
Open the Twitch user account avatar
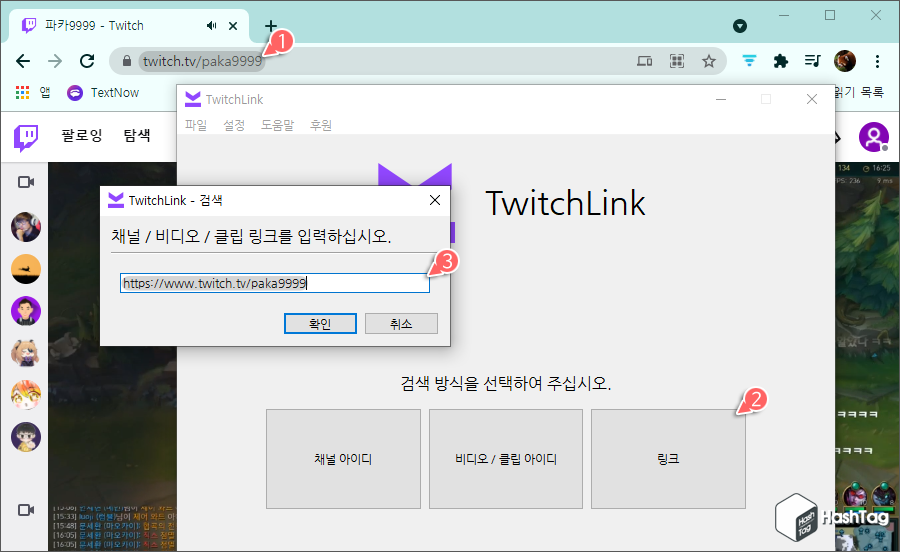click(x=874, y=137)
